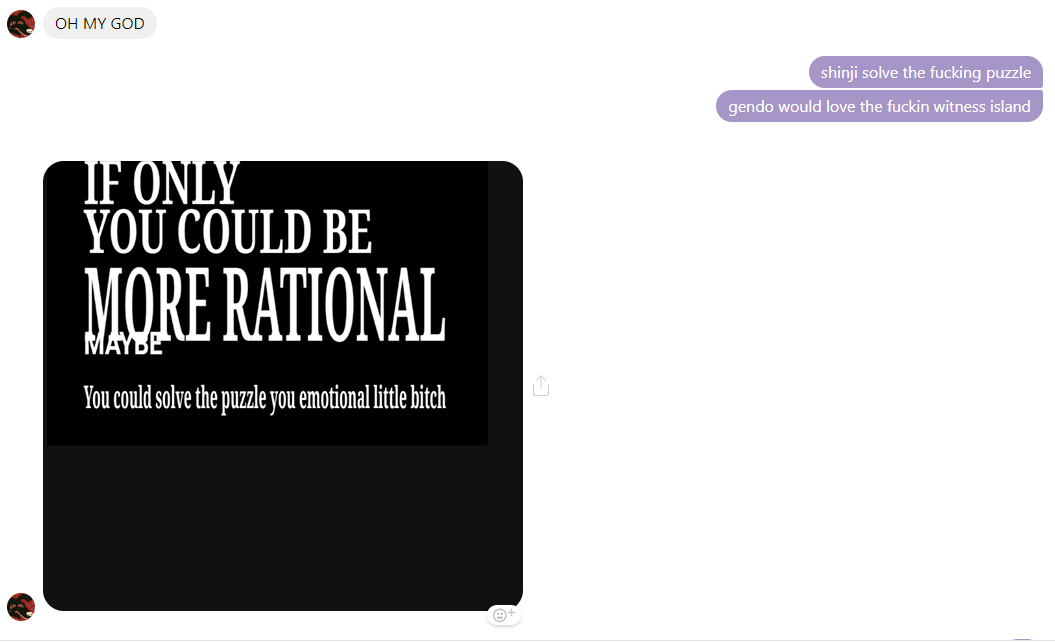Click the word "MORE" in the image

(x=148, y=304)
